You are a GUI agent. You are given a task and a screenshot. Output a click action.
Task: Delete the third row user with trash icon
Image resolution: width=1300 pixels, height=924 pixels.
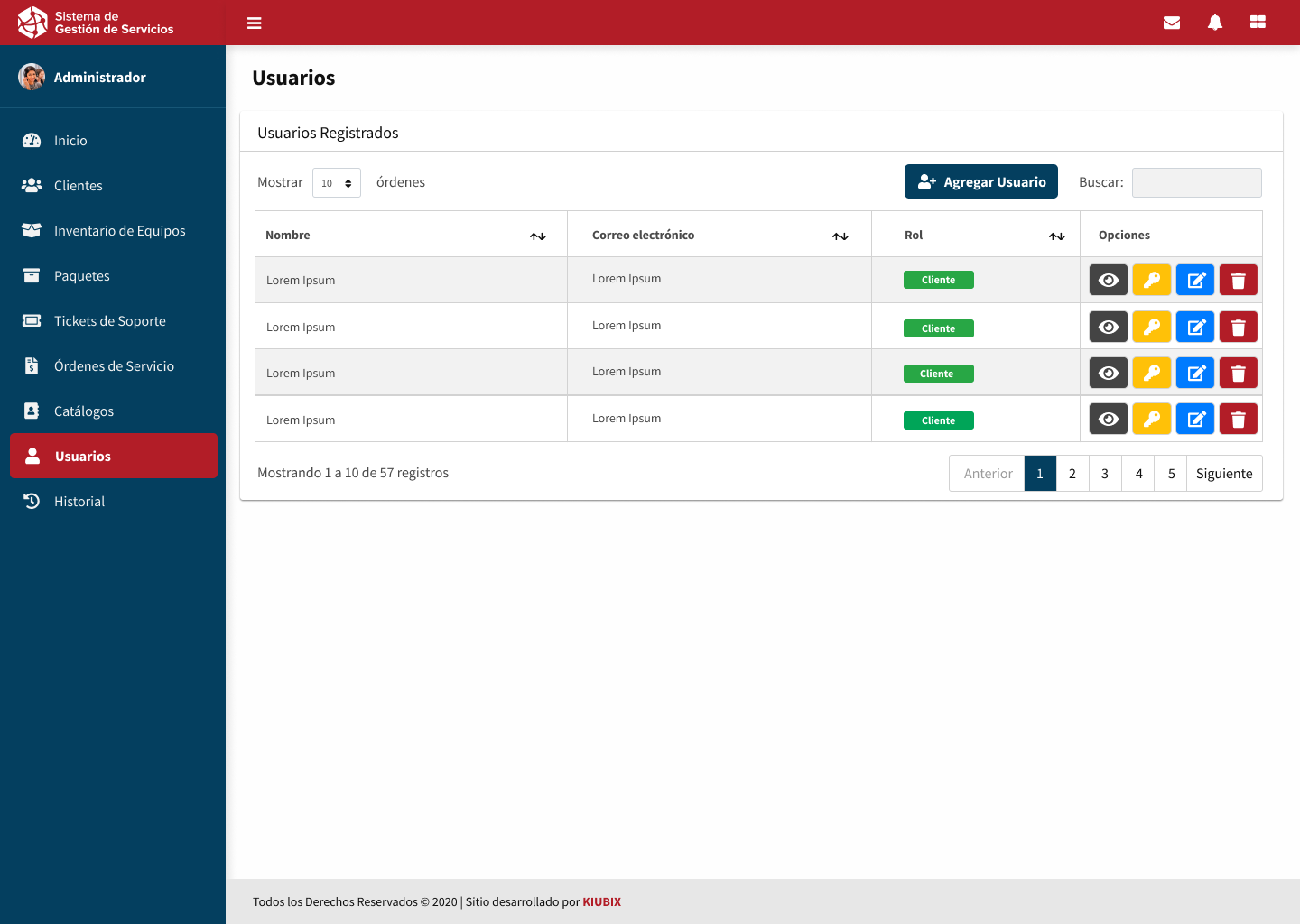point(1239,374)
